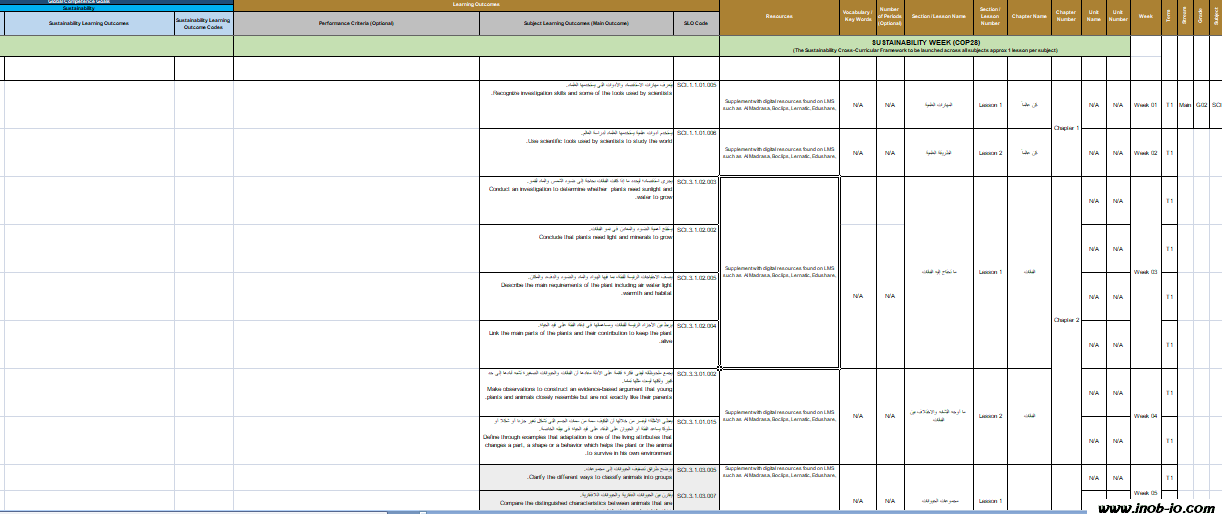This screenshot has height=514, width=1222.
Task: Click the fill handle of the selected cell
Action: coord(839,368)
